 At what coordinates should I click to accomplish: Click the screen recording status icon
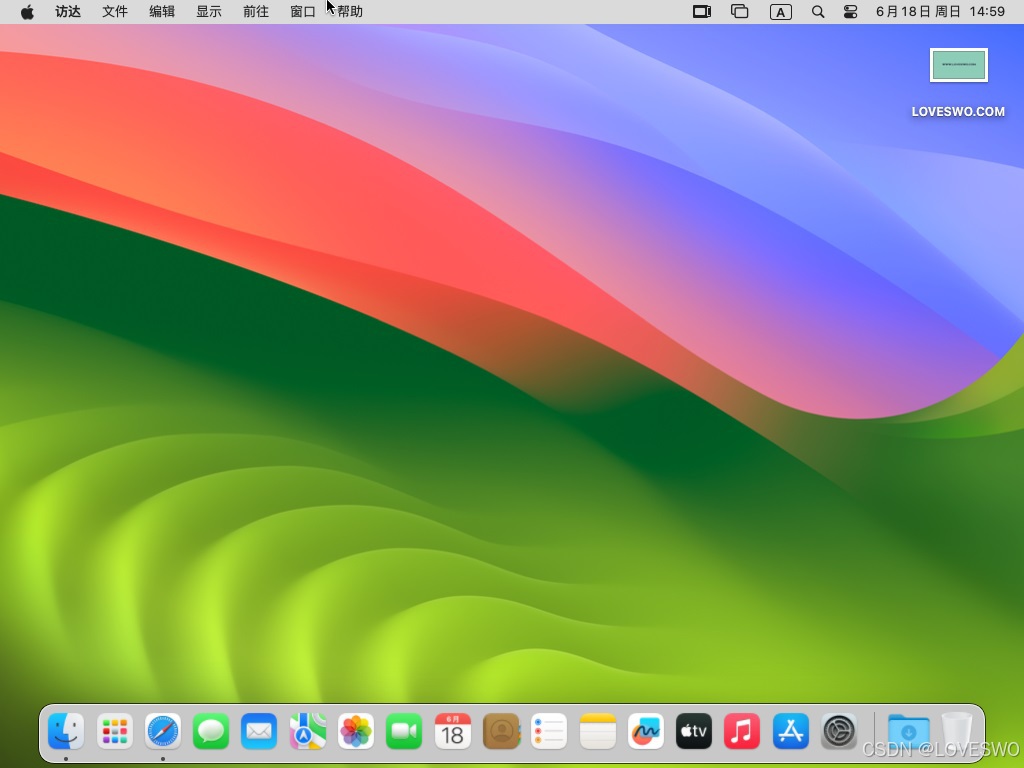(x=702, y=12)
